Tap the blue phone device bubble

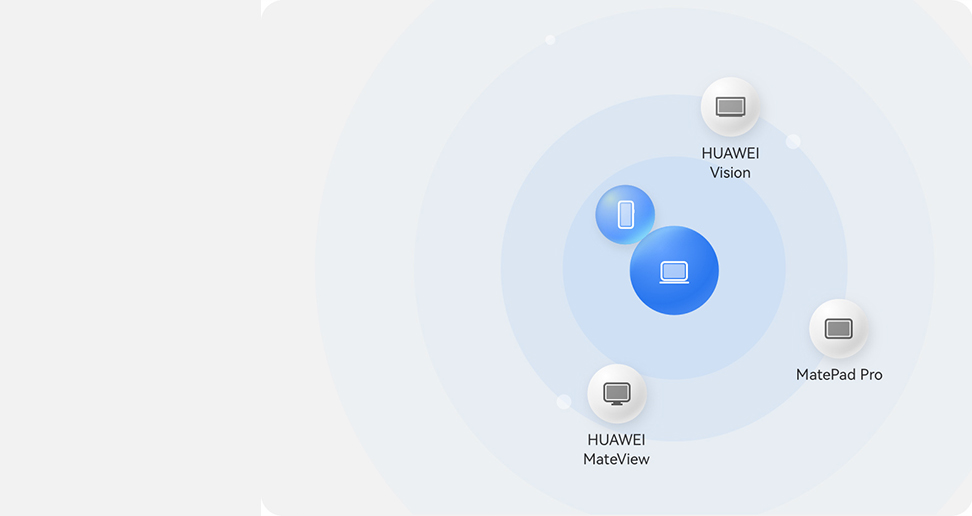point(625,215)
